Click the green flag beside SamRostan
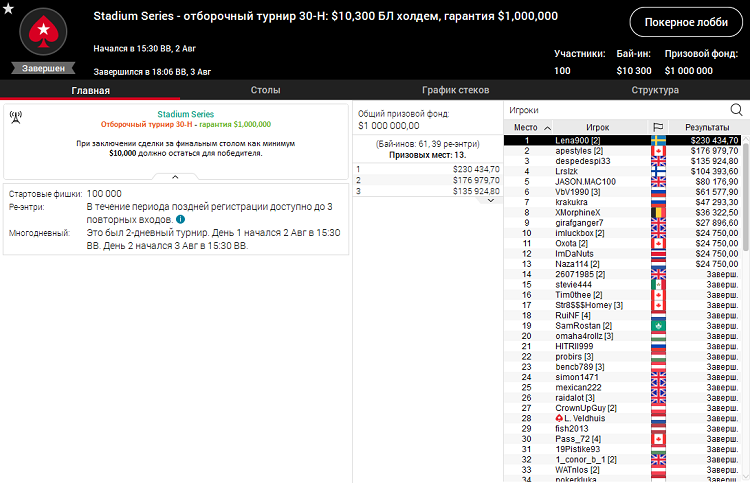This screenshot has width=750, height=483. coord(658,326)
